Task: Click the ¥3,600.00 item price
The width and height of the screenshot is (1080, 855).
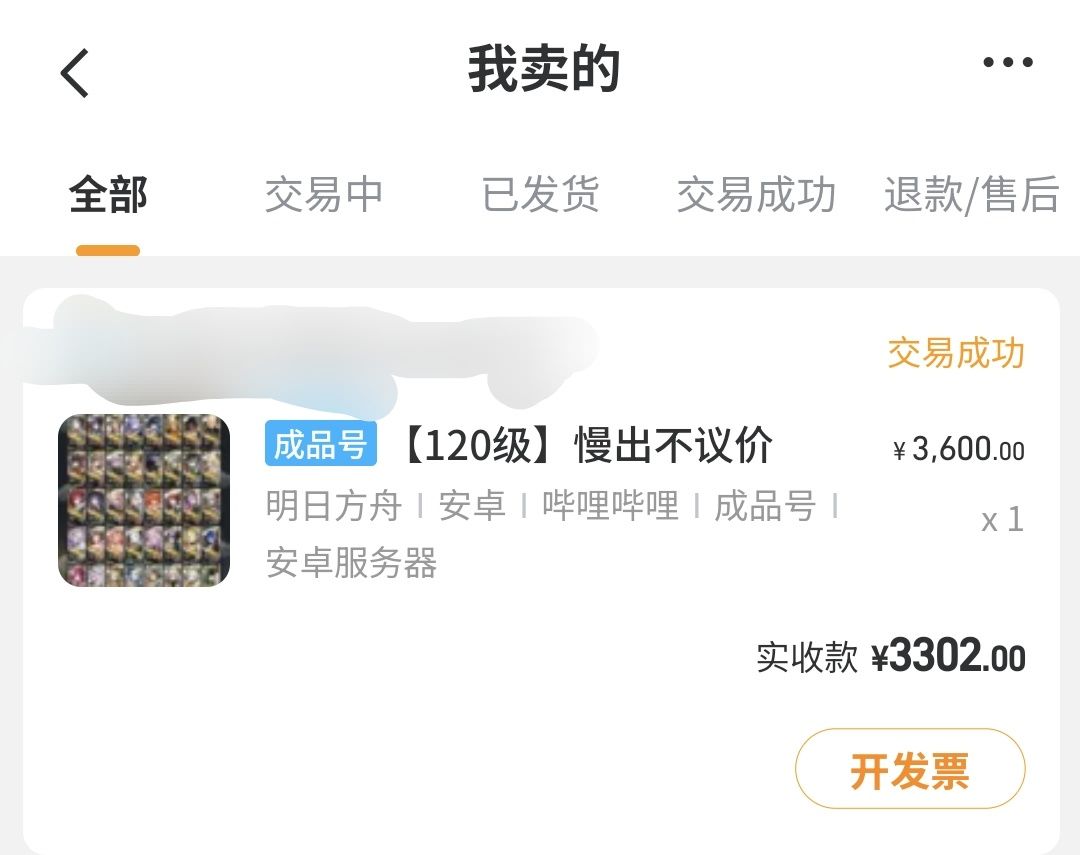Action: tap(959, 450)
